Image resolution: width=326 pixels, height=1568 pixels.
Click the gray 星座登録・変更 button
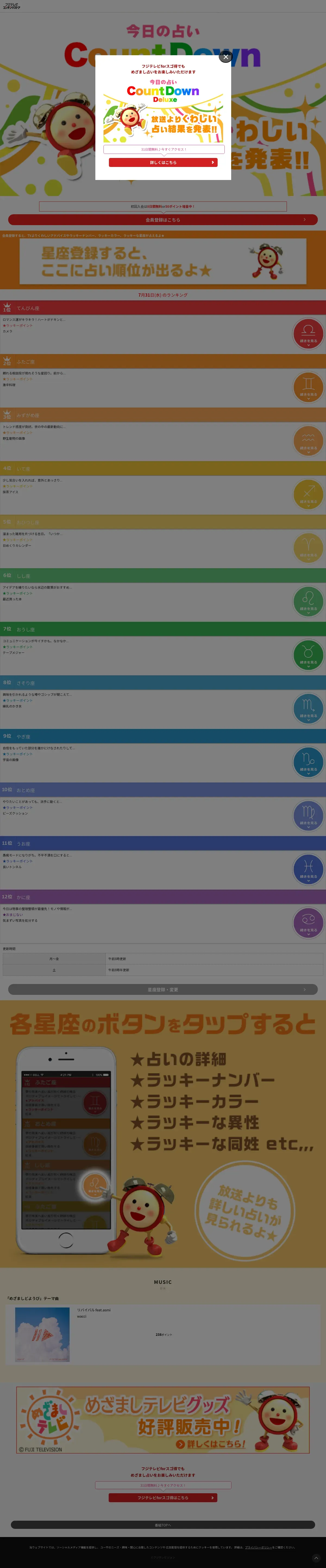point(163,990)
